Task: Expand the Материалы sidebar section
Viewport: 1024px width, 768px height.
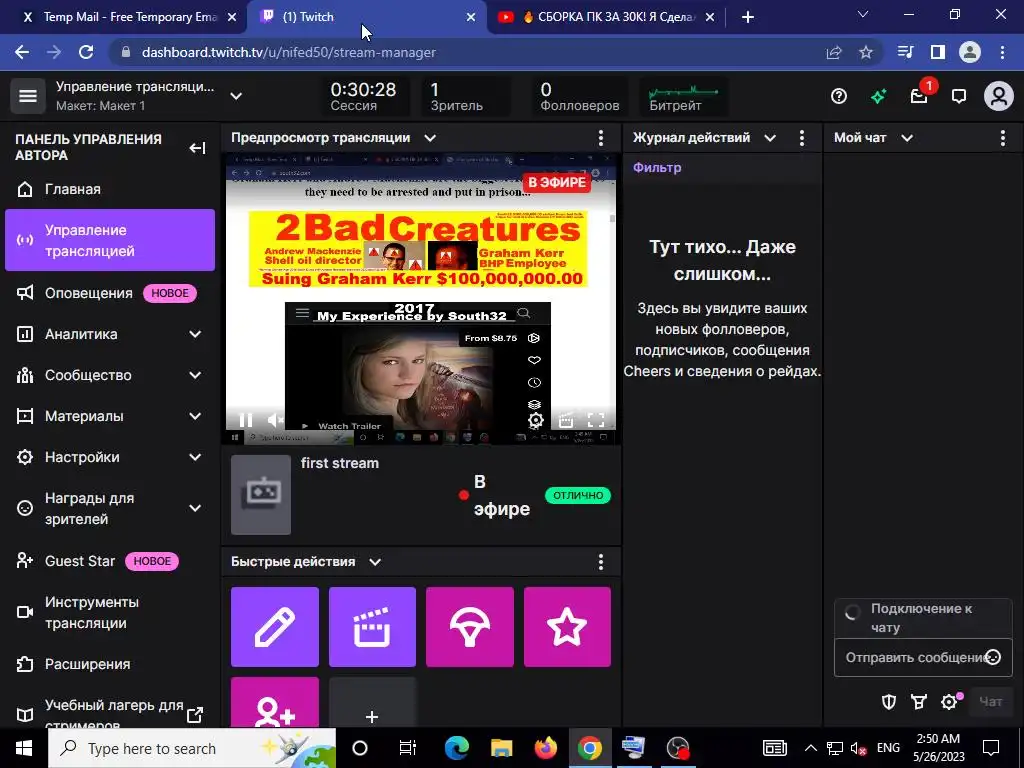Action: click(x=195, y=417)
